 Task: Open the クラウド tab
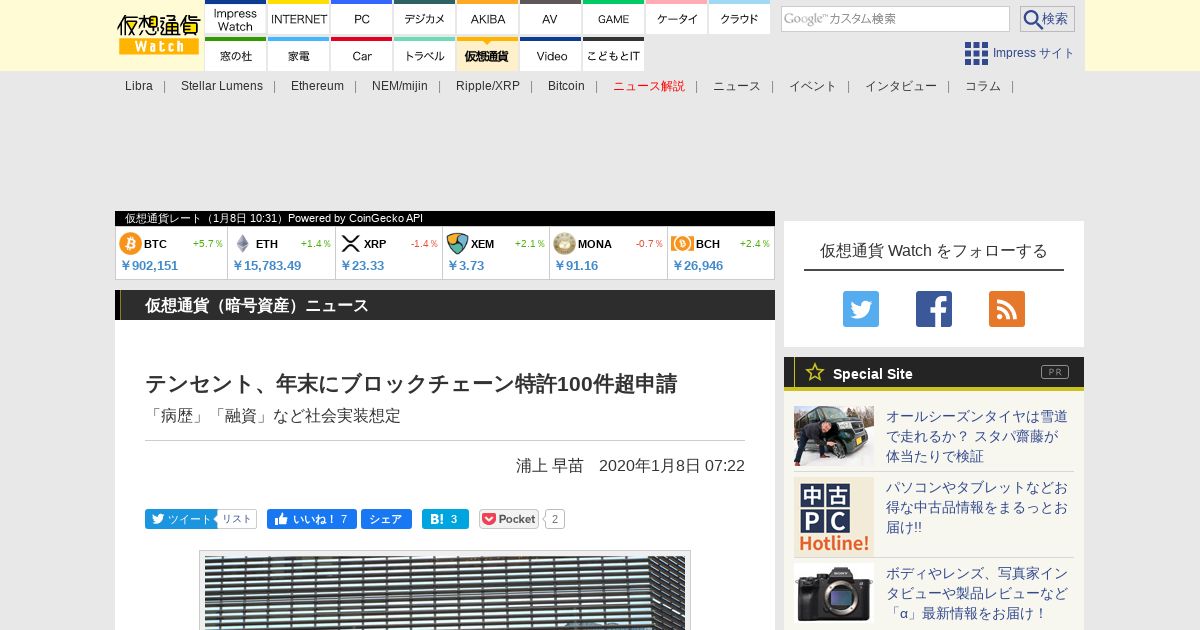coord(740,19)
